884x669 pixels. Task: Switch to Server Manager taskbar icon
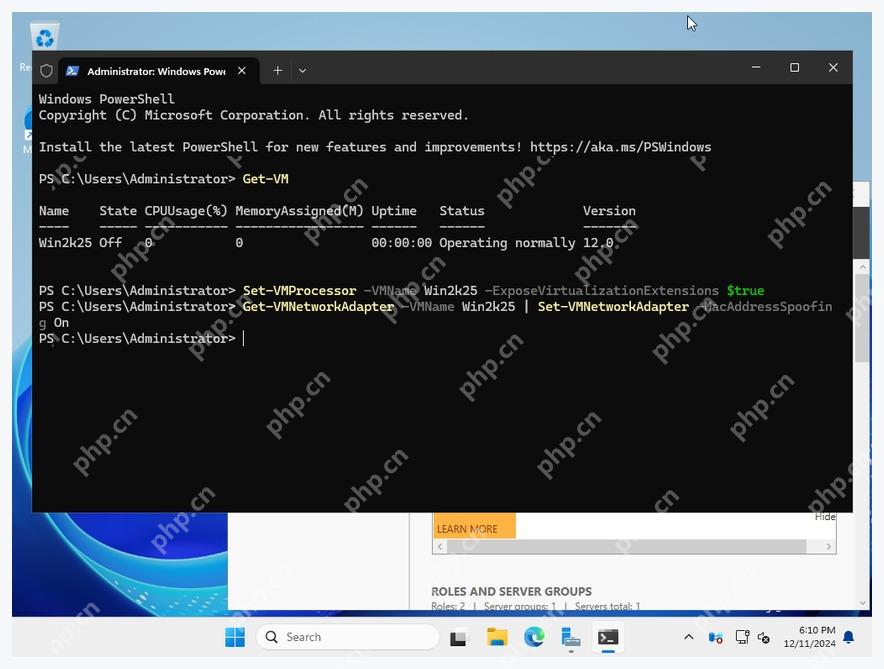pyautogui.click(x=571, y=637)
